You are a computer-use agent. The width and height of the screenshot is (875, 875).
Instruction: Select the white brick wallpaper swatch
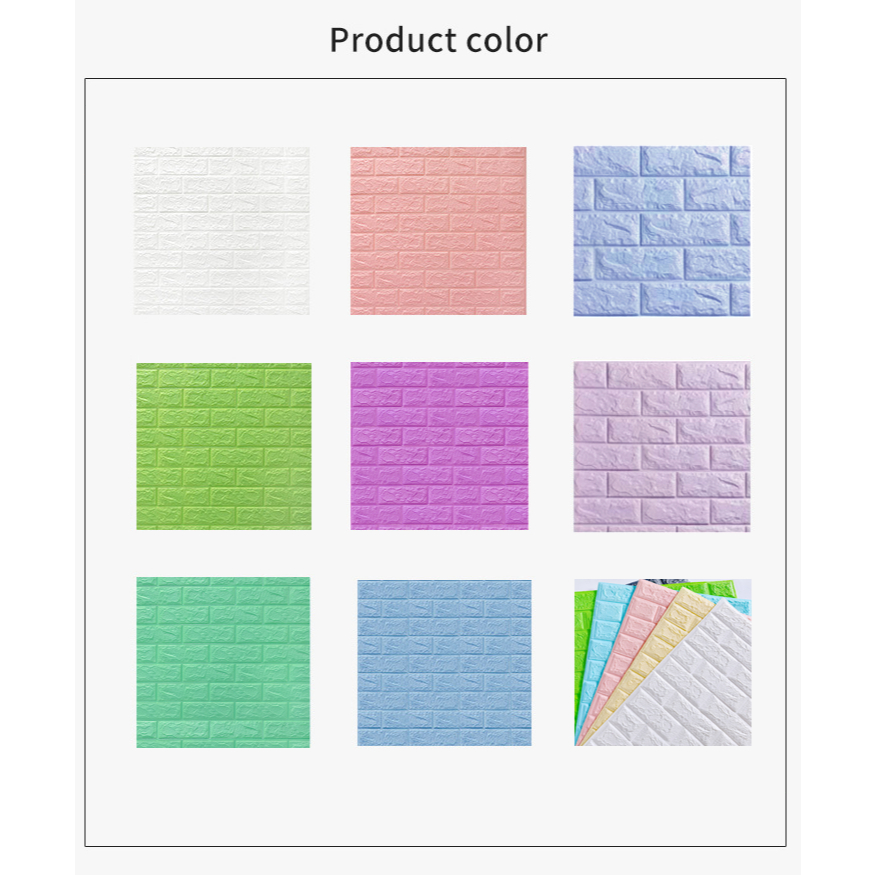222,230
